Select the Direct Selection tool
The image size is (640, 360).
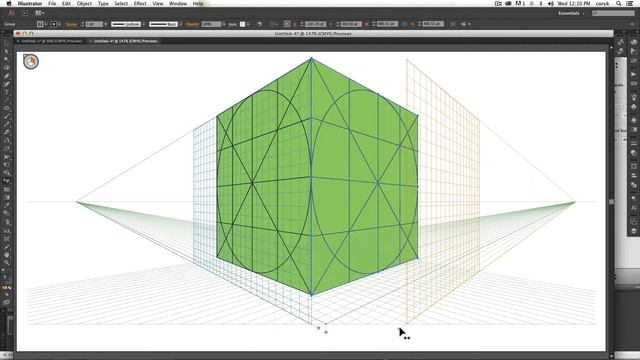(x=6, y=51)
